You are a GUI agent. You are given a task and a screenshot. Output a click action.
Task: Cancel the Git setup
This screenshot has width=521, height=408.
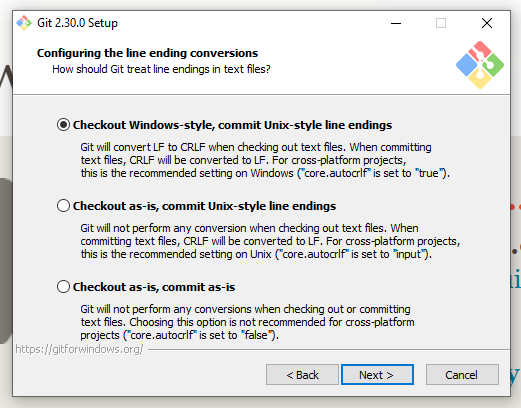(462, 375)
